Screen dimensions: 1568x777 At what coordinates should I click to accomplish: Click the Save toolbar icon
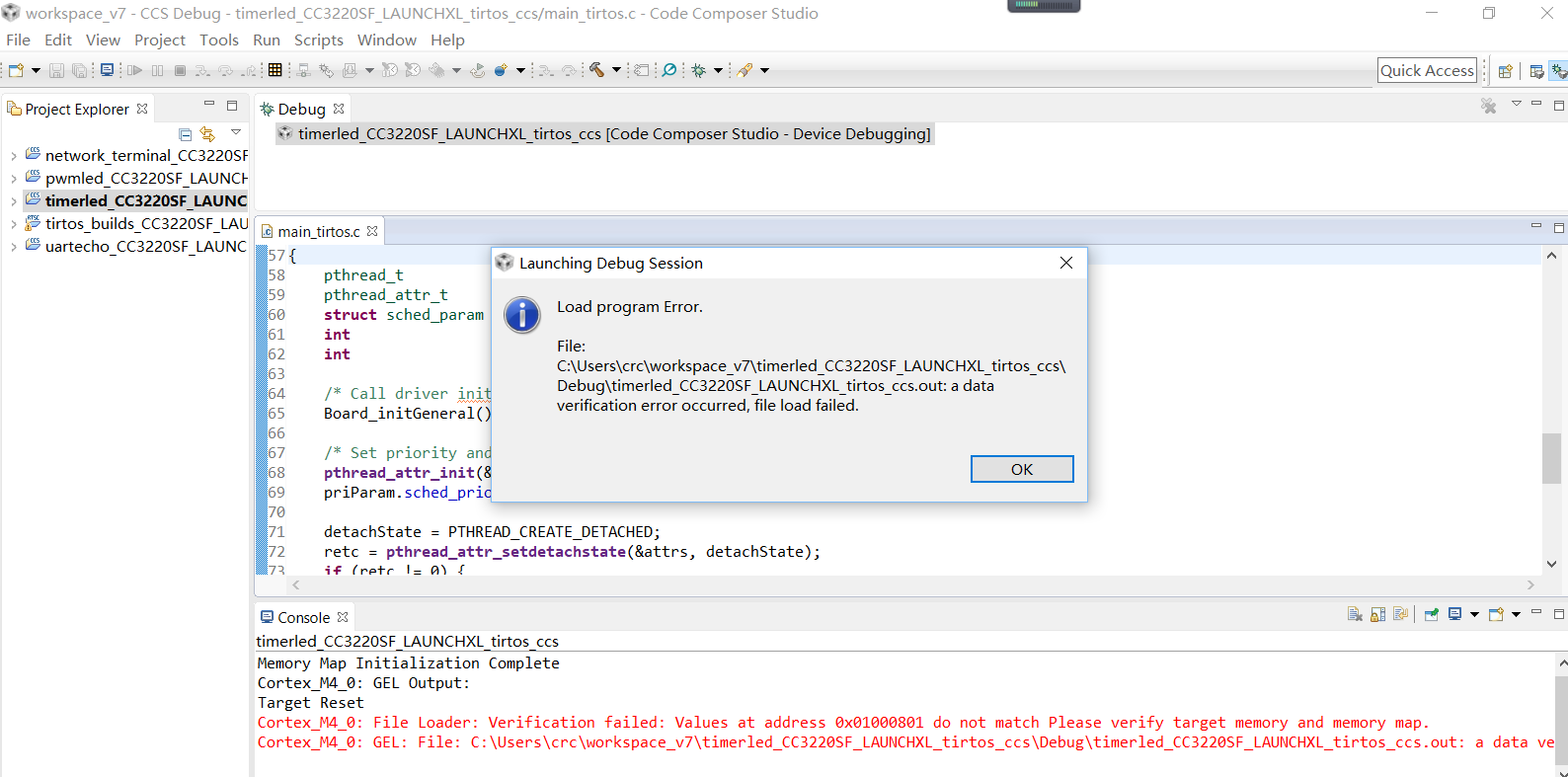click(56, 70)
